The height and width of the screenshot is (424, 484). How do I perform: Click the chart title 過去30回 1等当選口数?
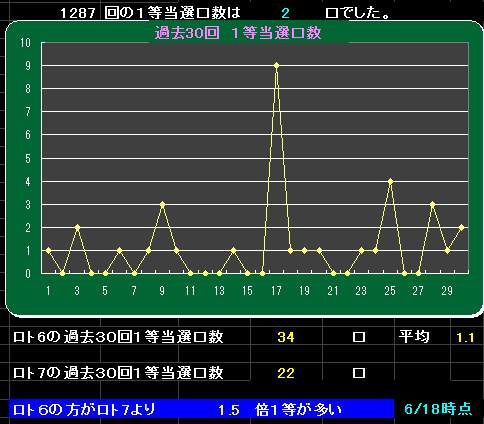(x=238, y=33)
